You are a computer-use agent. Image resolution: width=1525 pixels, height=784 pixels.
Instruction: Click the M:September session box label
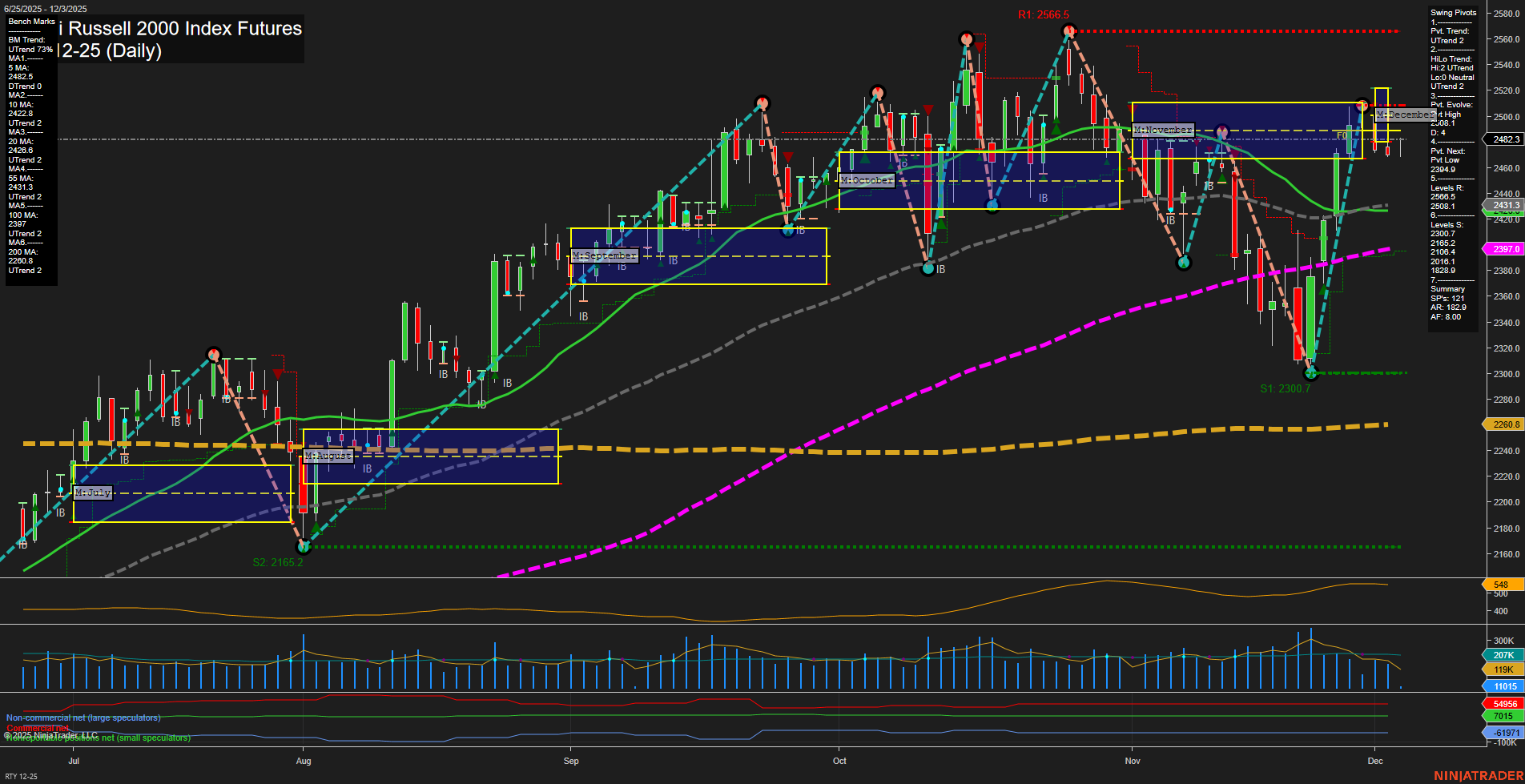point(605,255)
